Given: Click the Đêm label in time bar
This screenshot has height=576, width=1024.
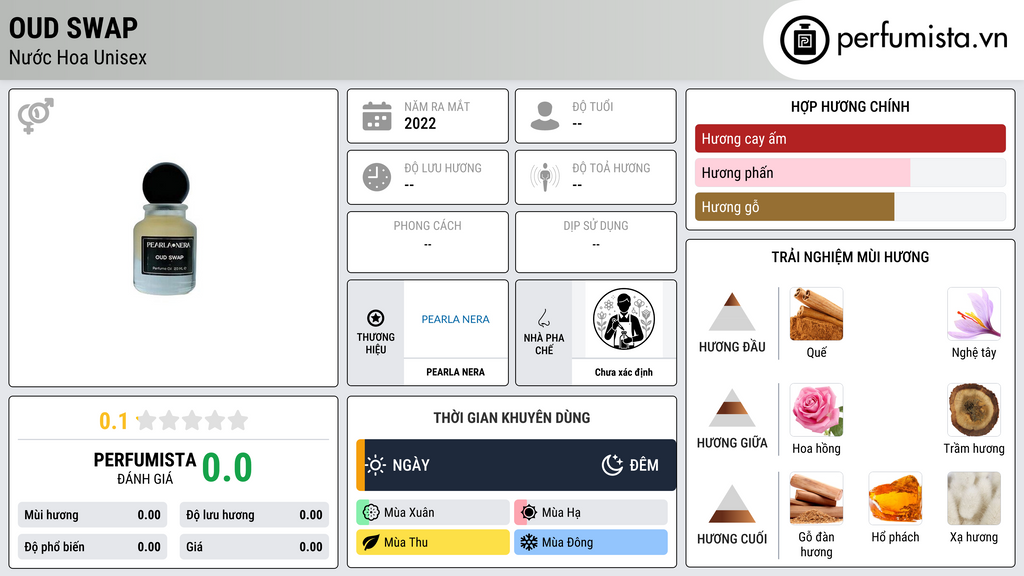Looking at the screenshot, I should coord(644,465).
